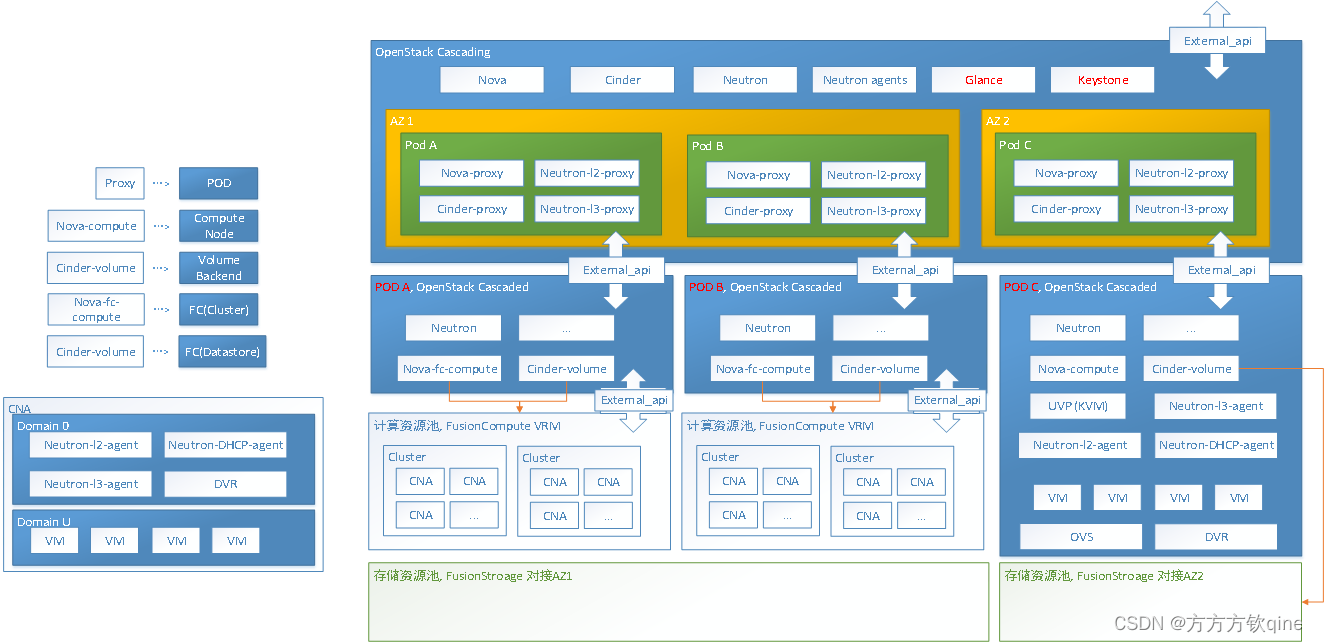Click Neutron box in POD C Cascaded
The width and height of the screenshot is (1326, 643).
(x=1078, y=328)
